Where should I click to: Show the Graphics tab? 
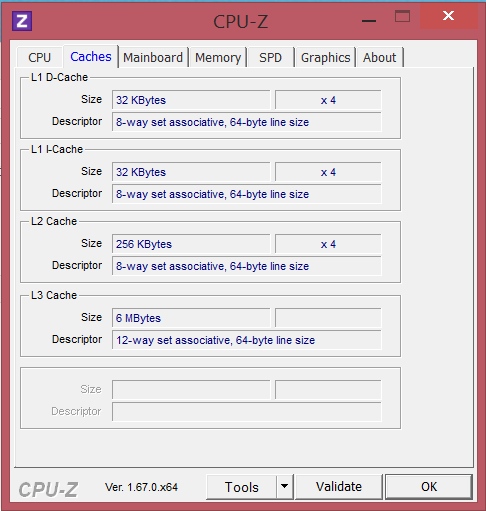point(325,57)
